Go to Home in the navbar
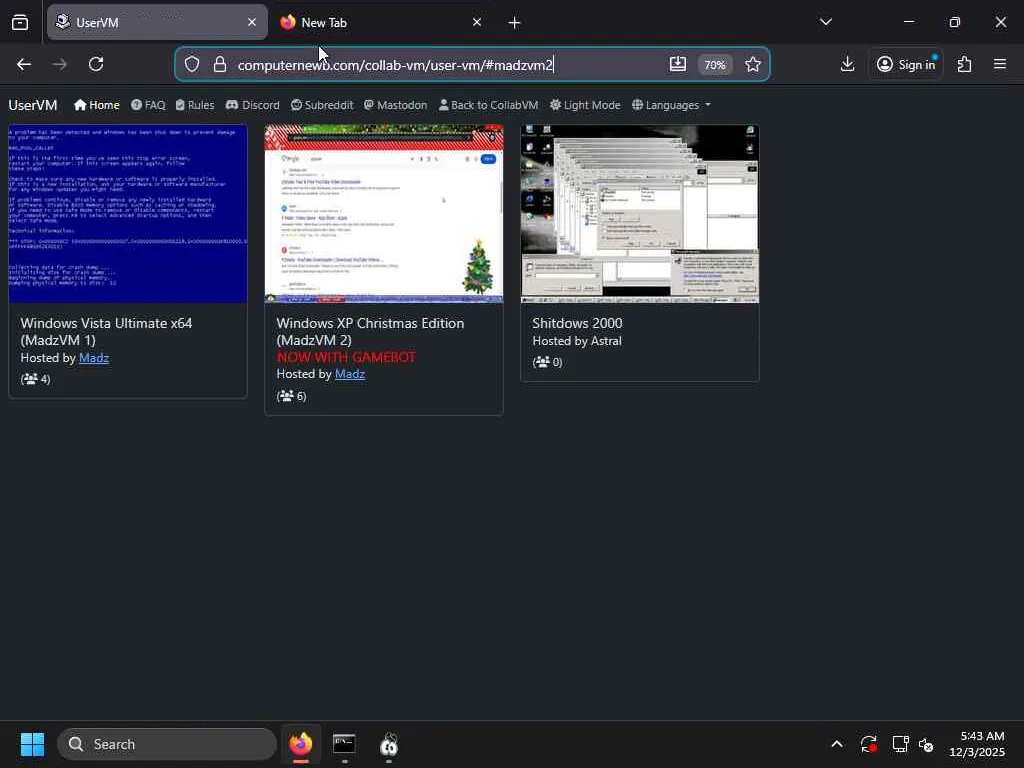Screen dimensions: 1024x768 pyautogui.click(x=97, y=105)
